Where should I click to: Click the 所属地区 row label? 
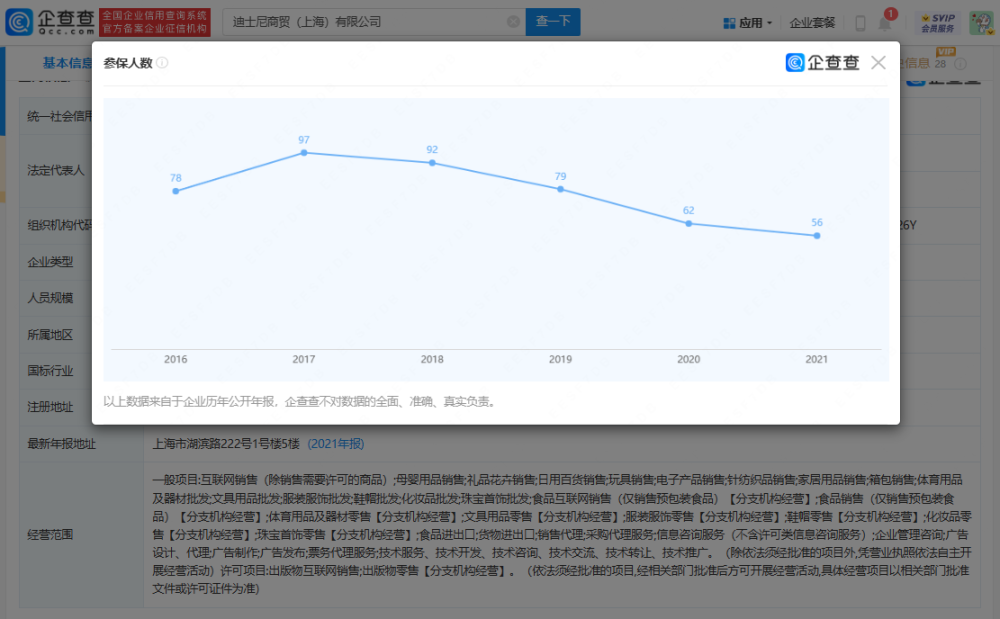pyautogui.click(x=50, y=335)
